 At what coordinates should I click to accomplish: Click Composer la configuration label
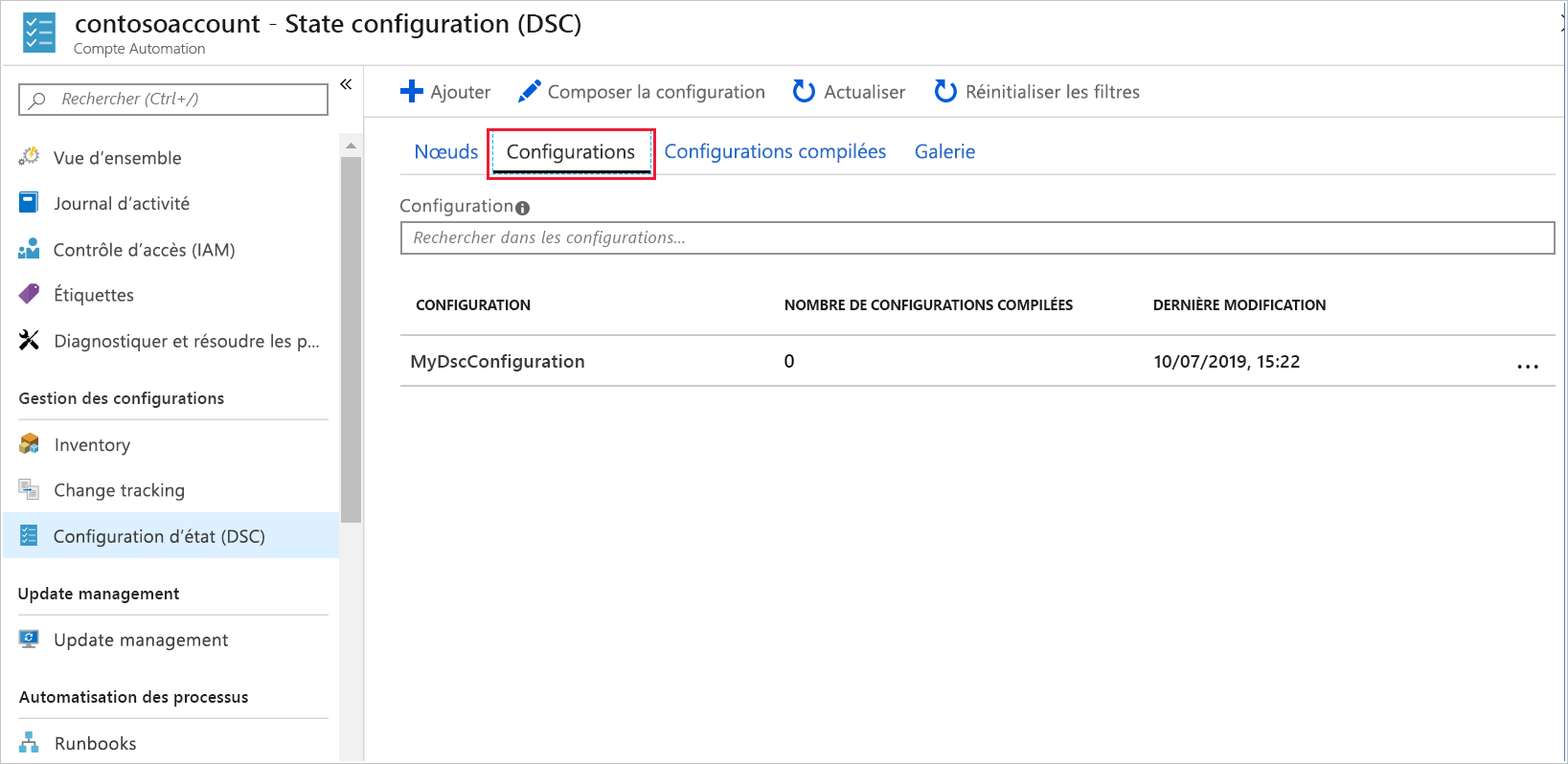(656, 92)
